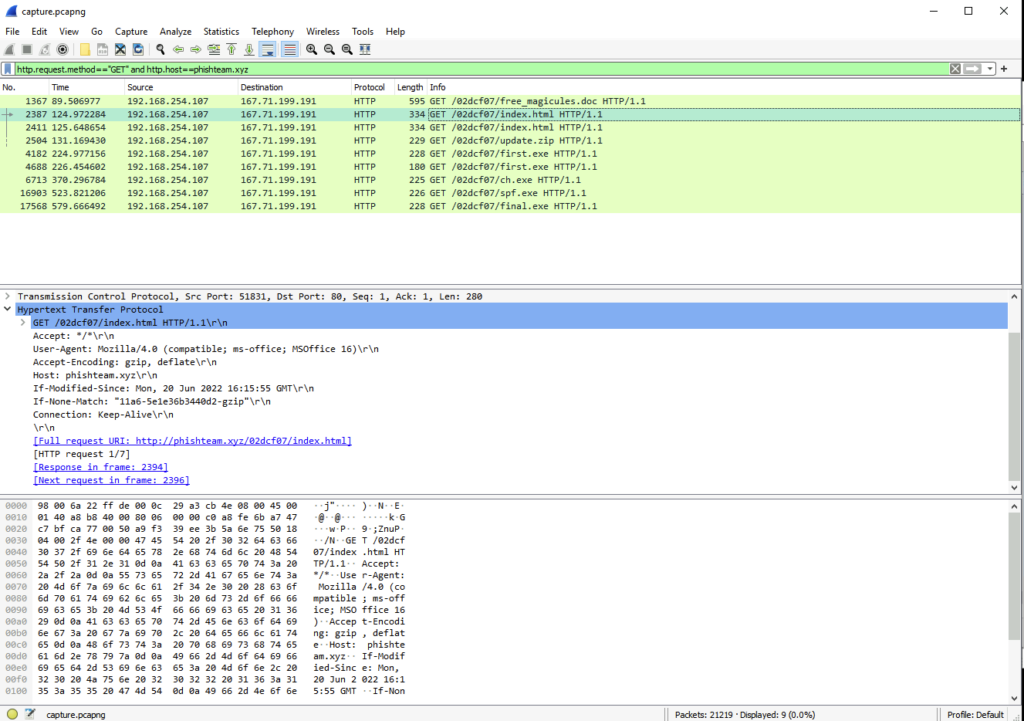The width and height of the screenshot is (1024, 721).
Task: Jump to first packet icon
Action: tap(231, 50)
